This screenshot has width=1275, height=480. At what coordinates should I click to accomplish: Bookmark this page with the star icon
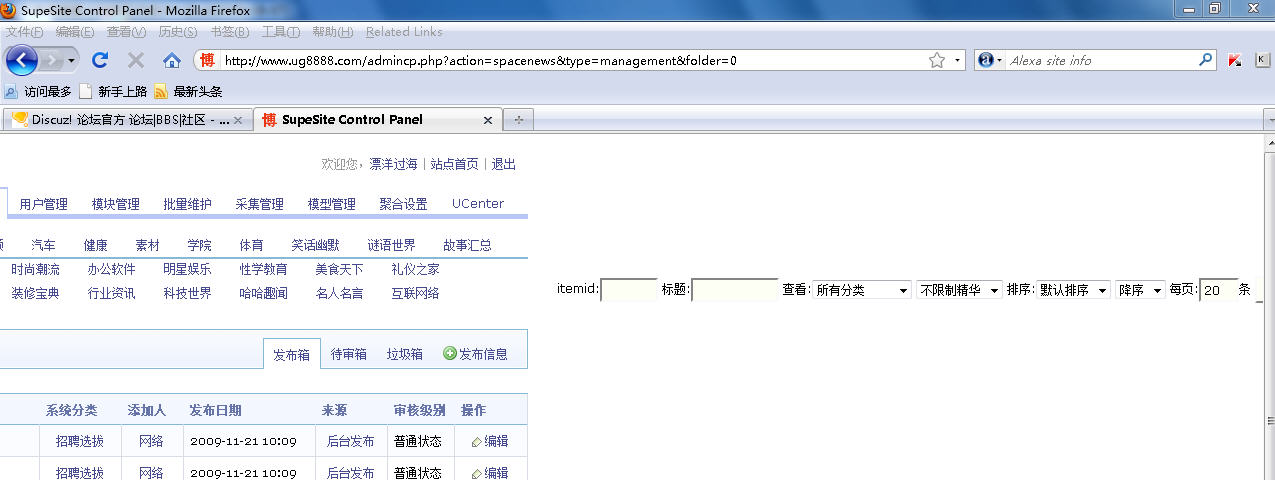coord(937,60)
